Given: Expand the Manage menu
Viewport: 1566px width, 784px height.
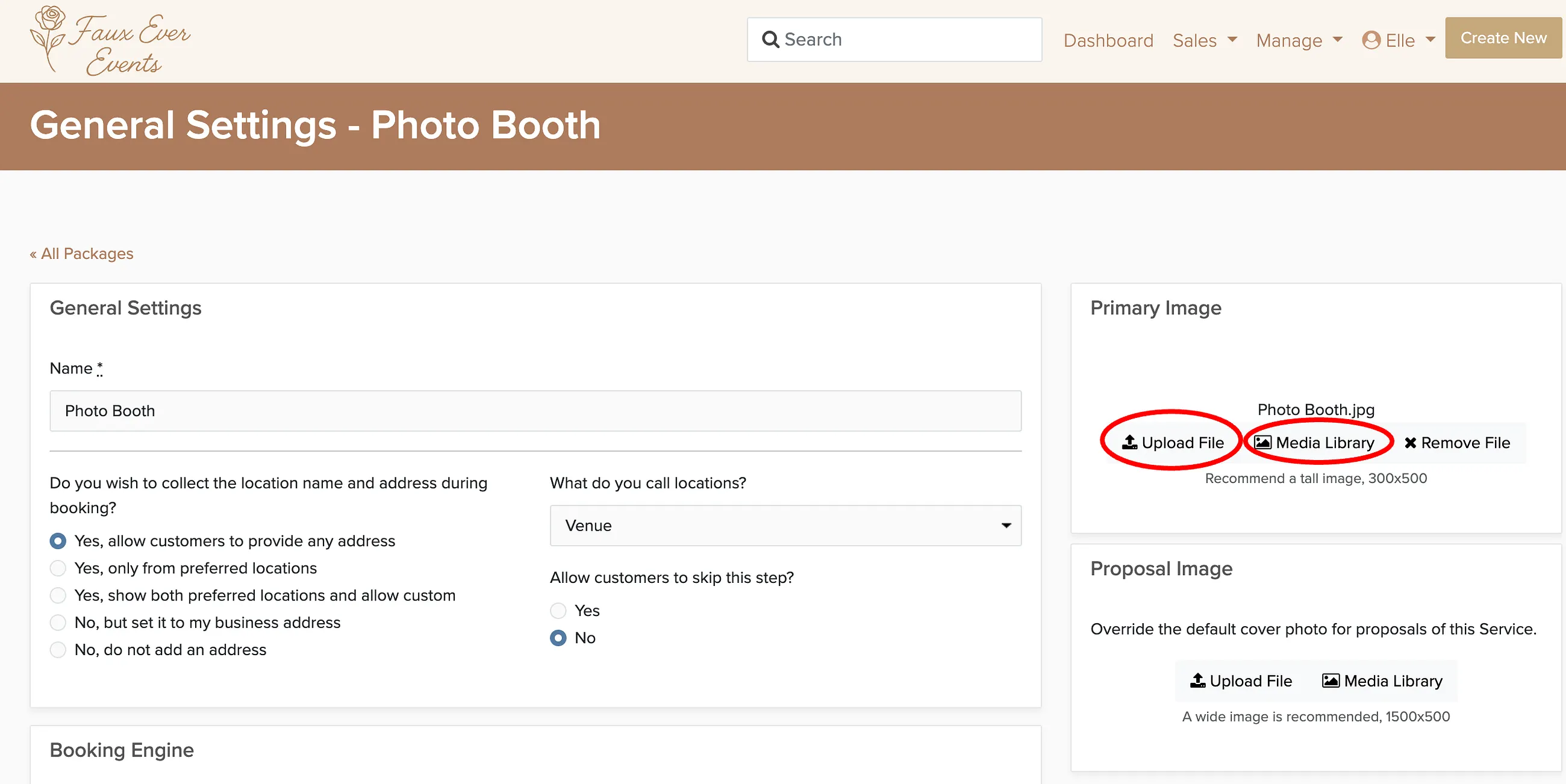Looking at the screenshot, I should 1299,40.
